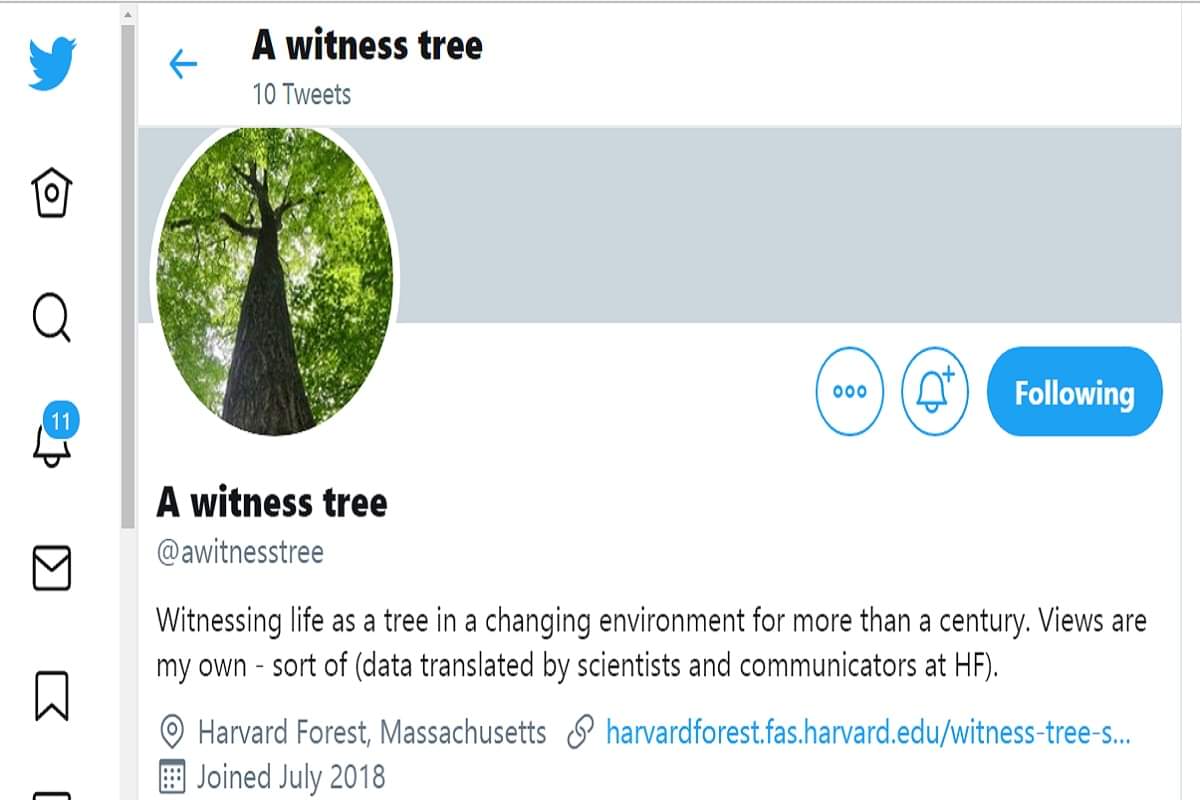Open Notifications showing 11 alerts
This screenshot has height=800, width=1200.
click(51, 443)
